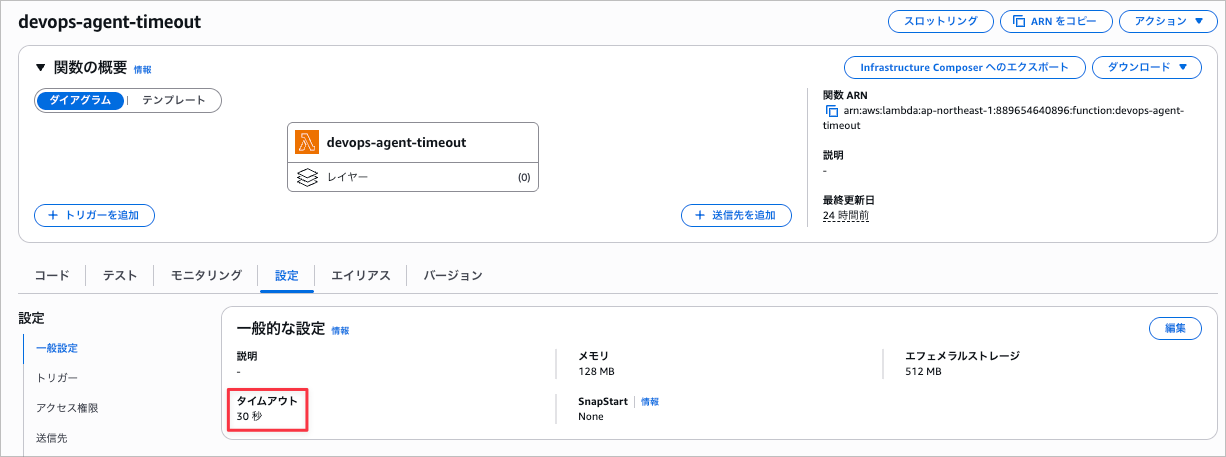Click the (0) layer count
This screenshot has height=457, width=1226.
click(523, 178)
